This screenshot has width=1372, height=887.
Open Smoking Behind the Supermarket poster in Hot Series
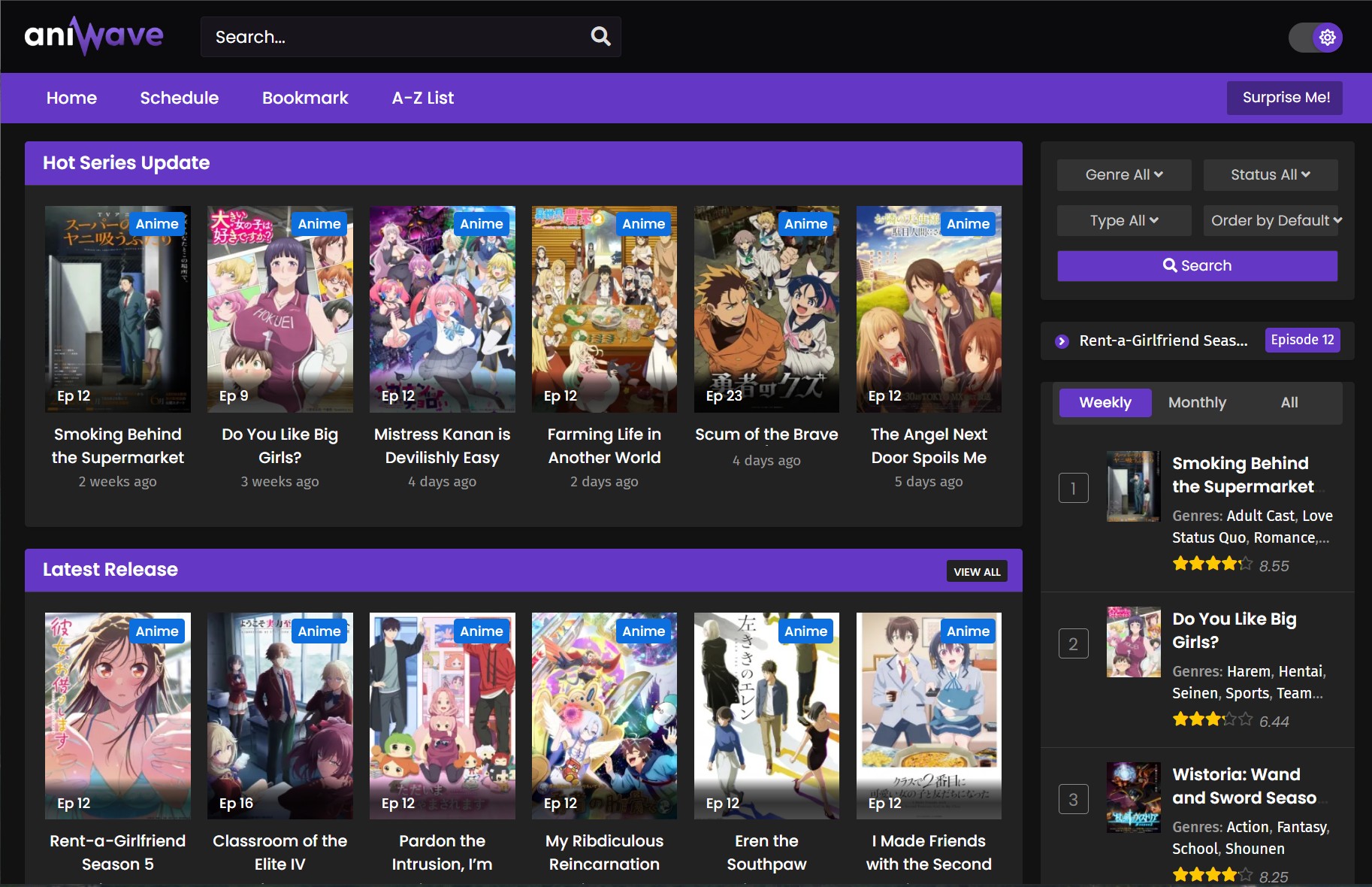pos(118,309)
